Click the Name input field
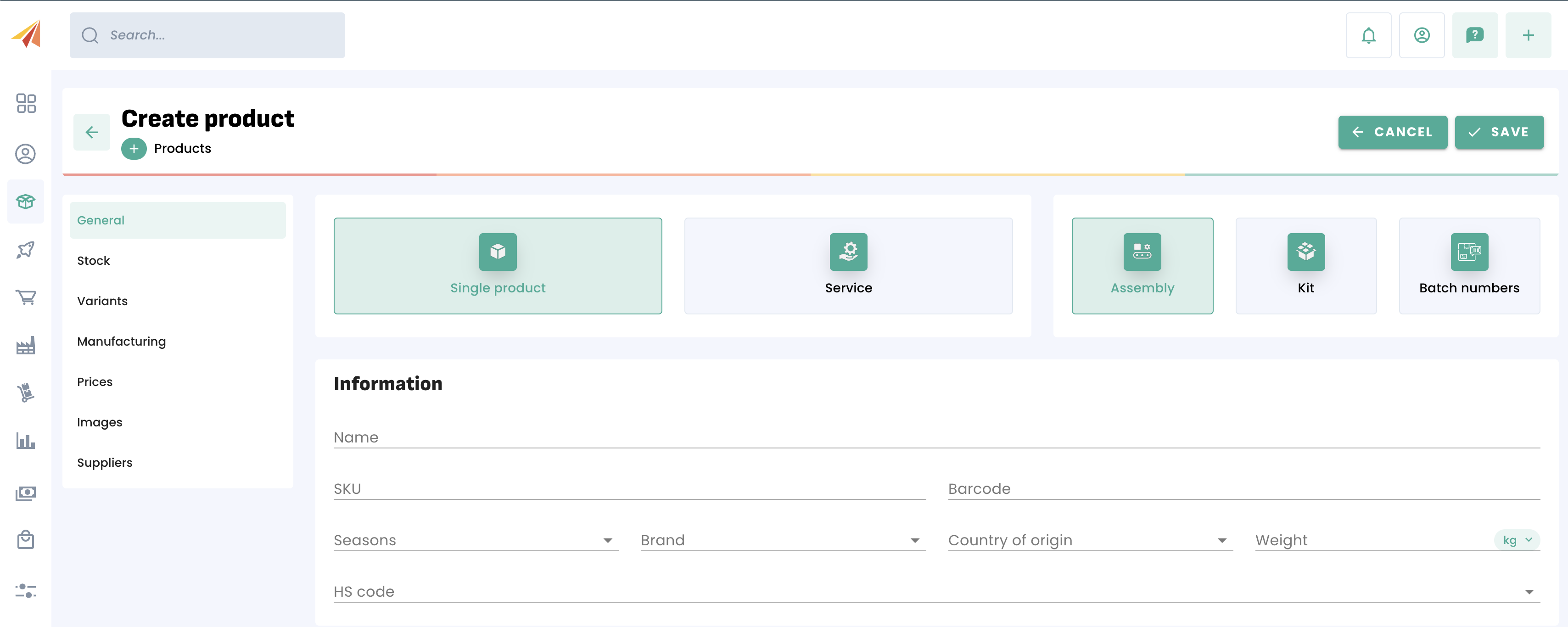 [936, 437]
